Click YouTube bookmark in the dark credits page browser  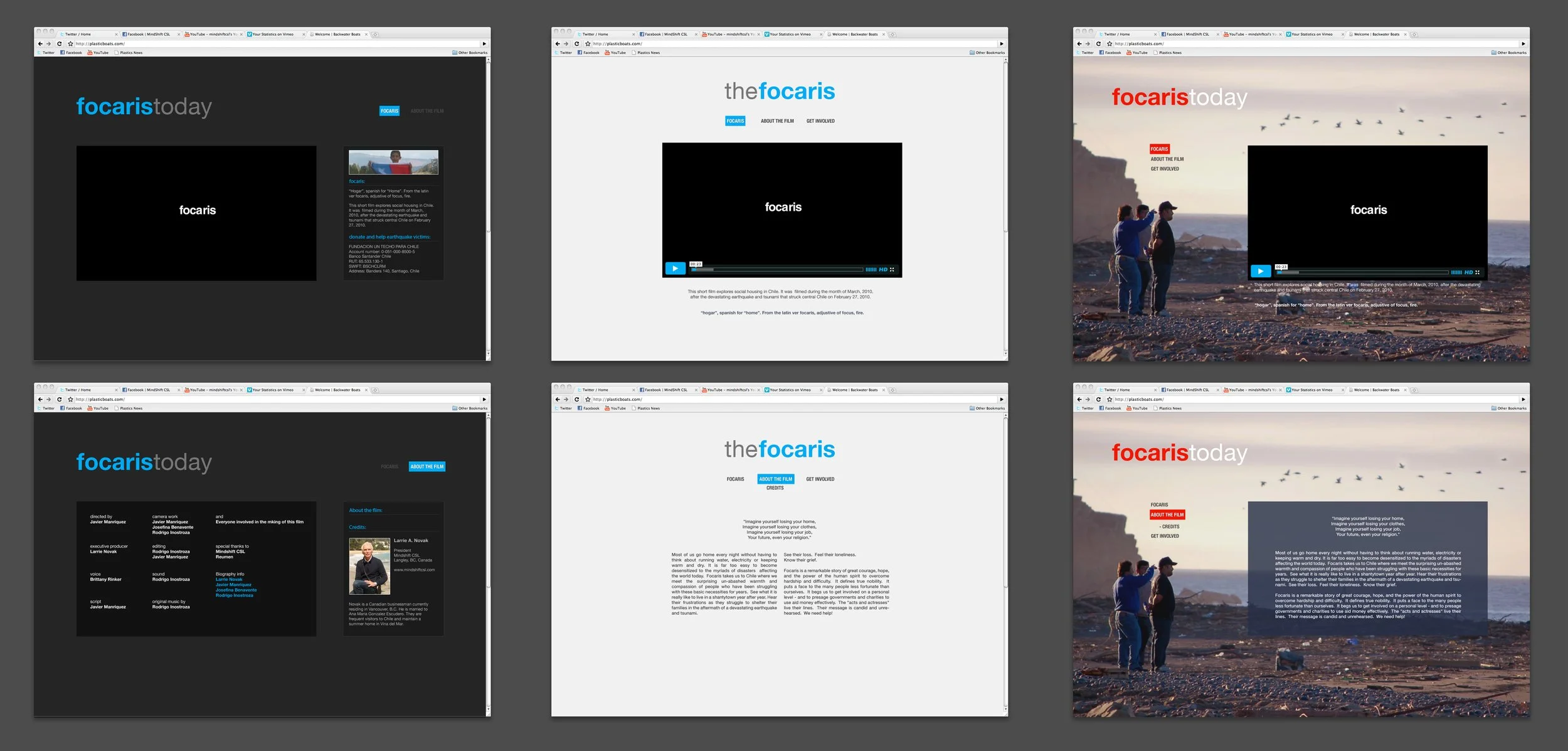click(98, 408)
